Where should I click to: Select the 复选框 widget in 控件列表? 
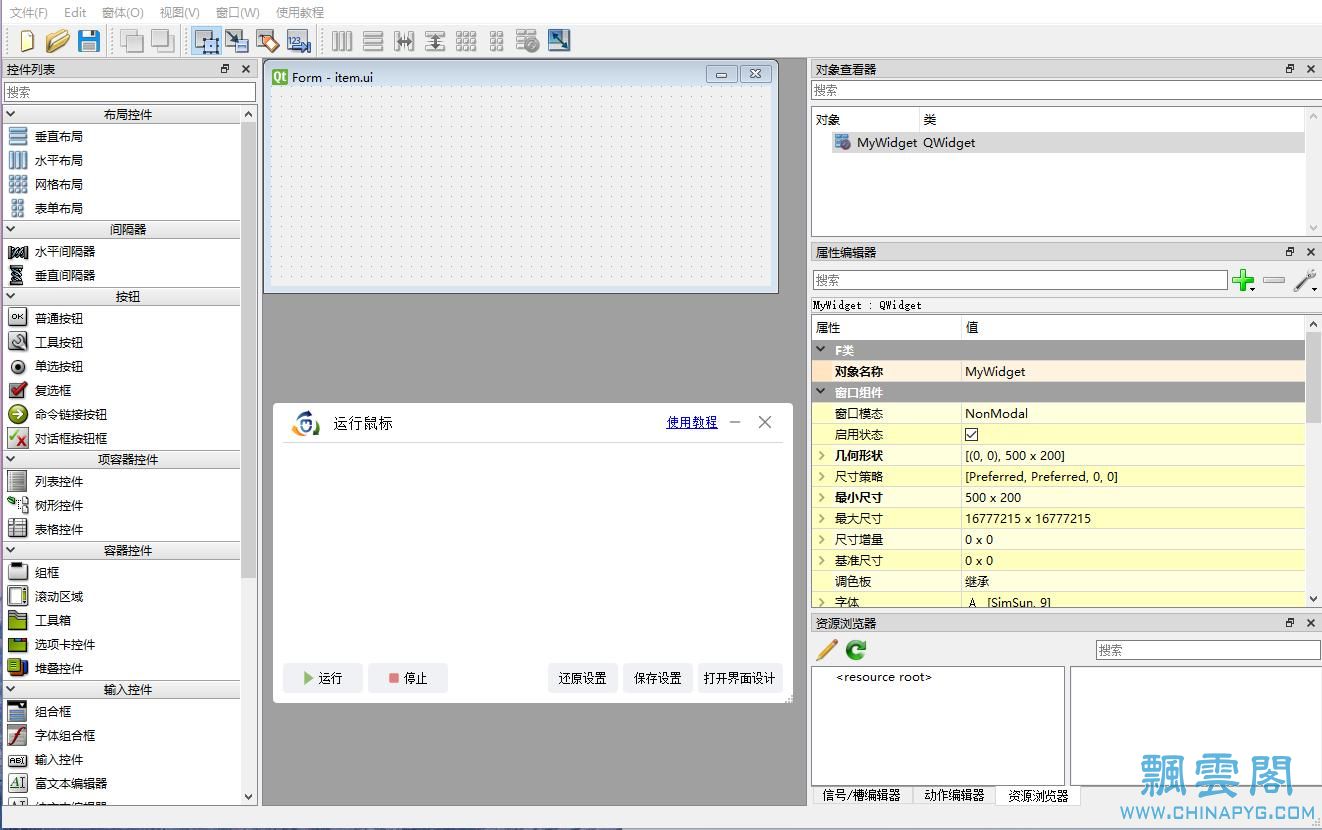(53, 390)
